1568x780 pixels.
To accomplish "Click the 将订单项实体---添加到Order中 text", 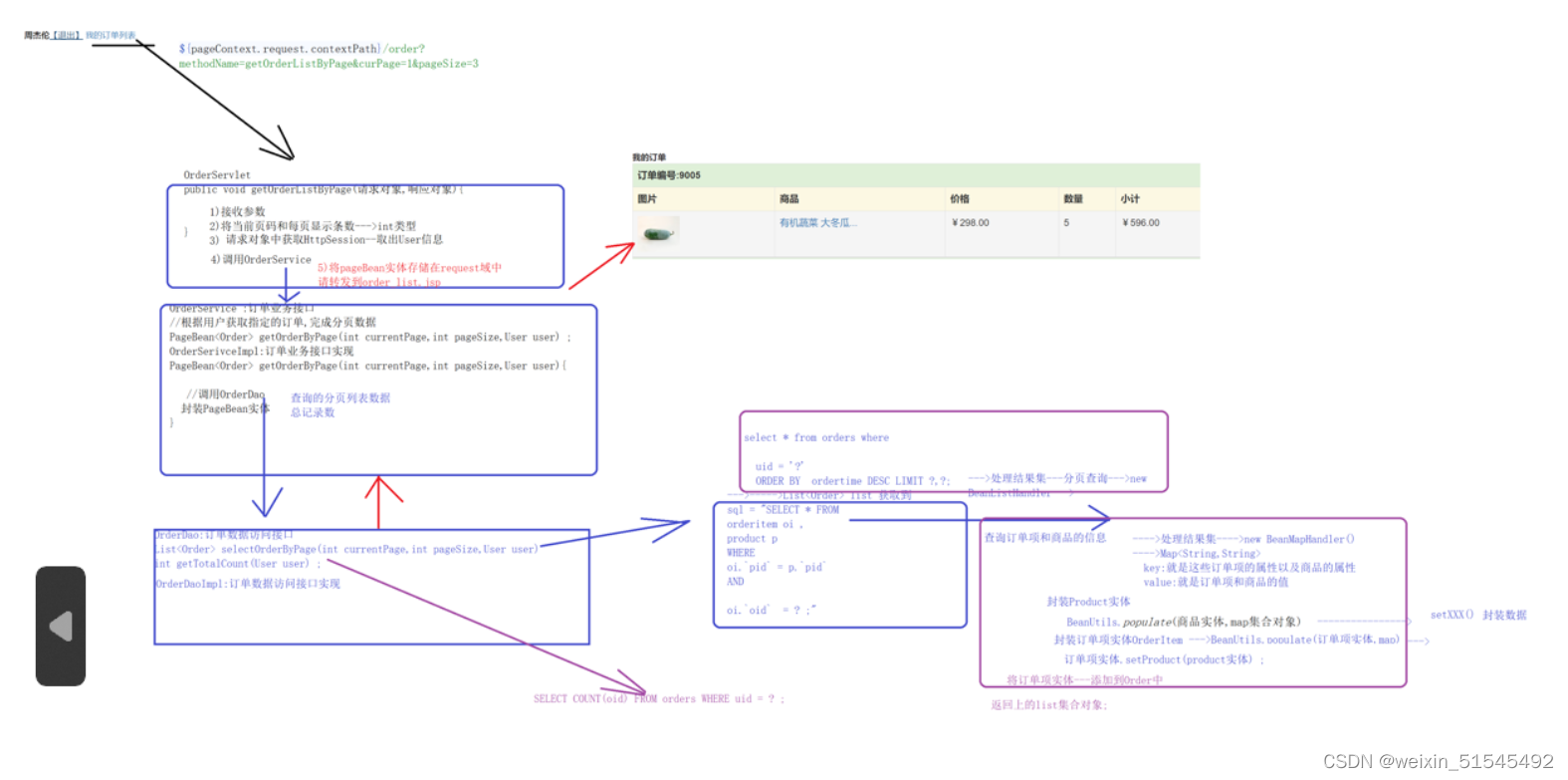I will click(x=1084, y=680).
